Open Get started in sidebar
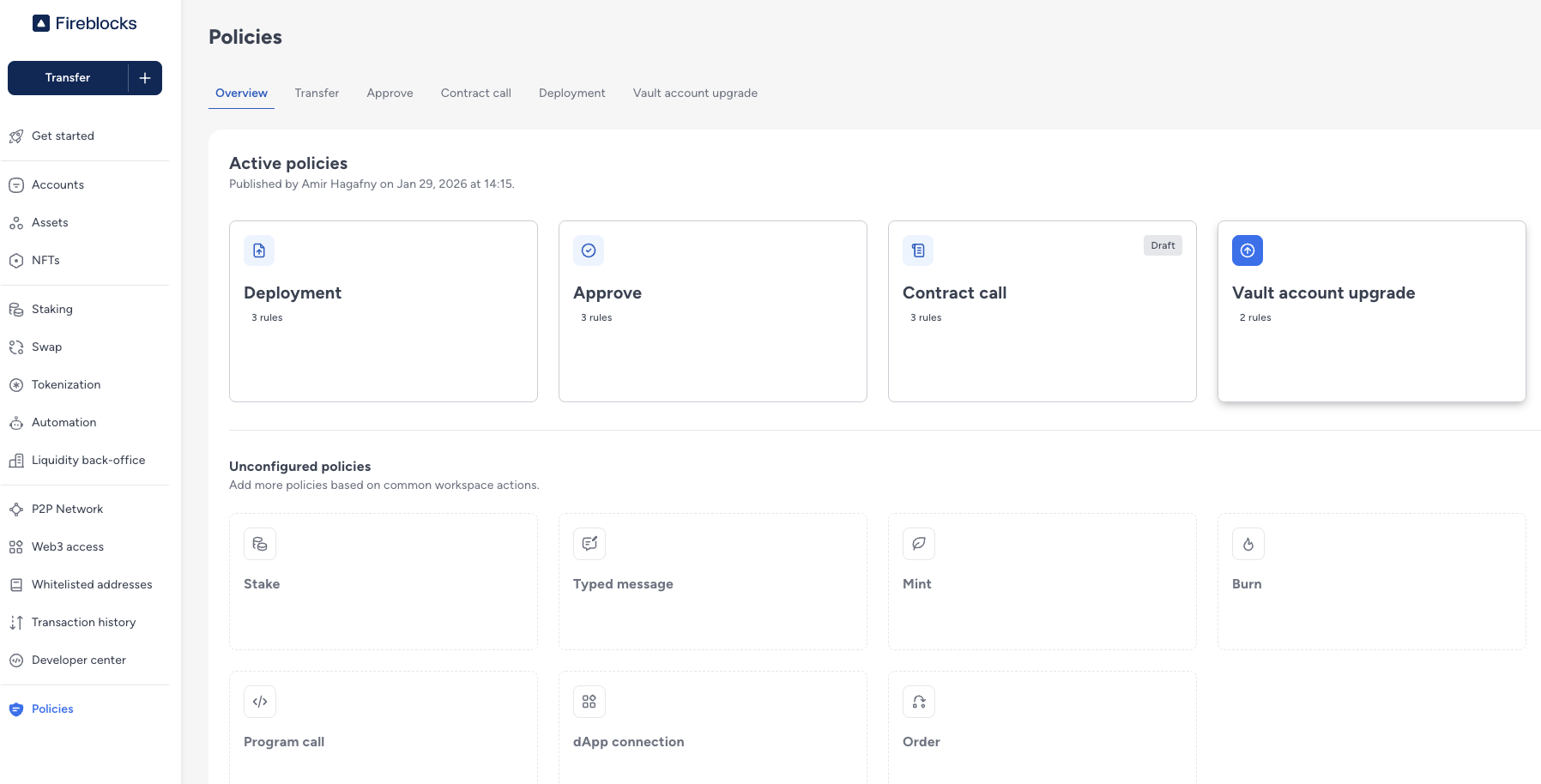1541x784 pixels. pos(63,136)
